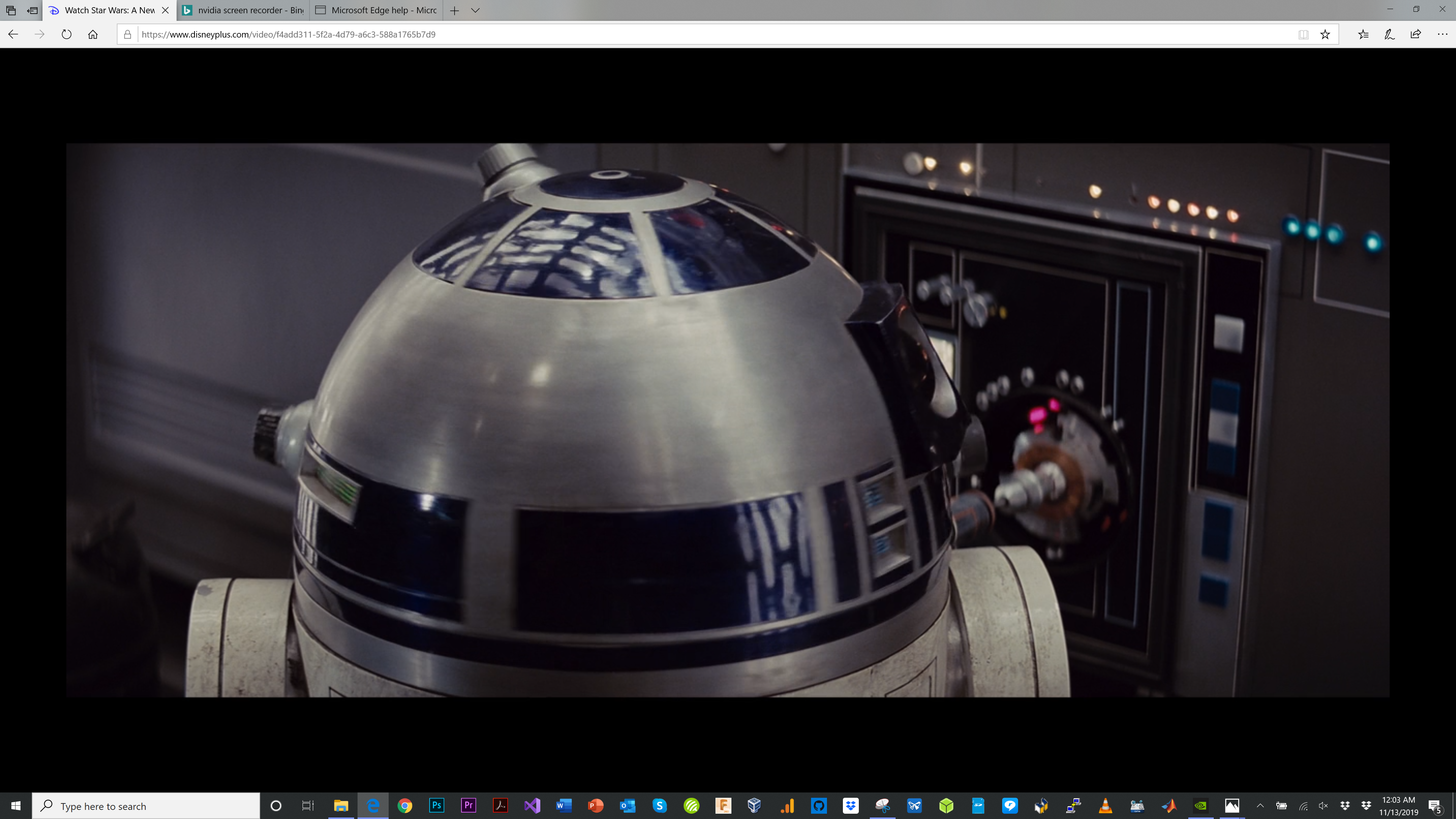Click the Star Wars video frame
Viewport: 1456px width, 819px height.
click(x=728, y=420)
